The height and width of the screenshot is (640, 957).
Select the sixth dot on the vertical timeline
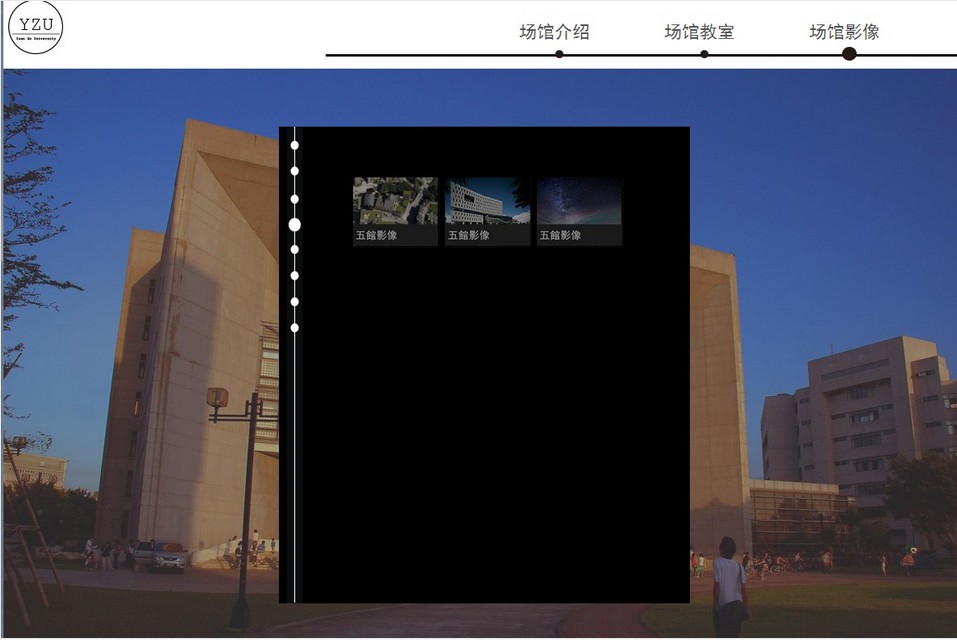coord(295,275)
